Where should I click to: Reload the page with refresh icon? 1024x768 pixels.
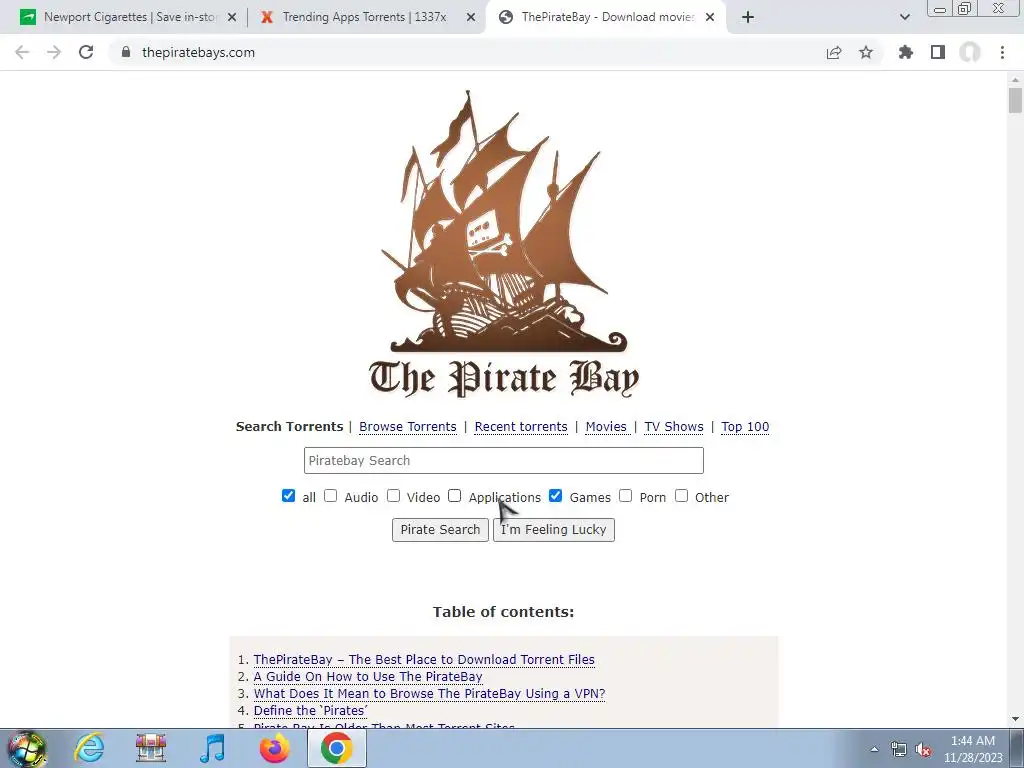(86, 52)
